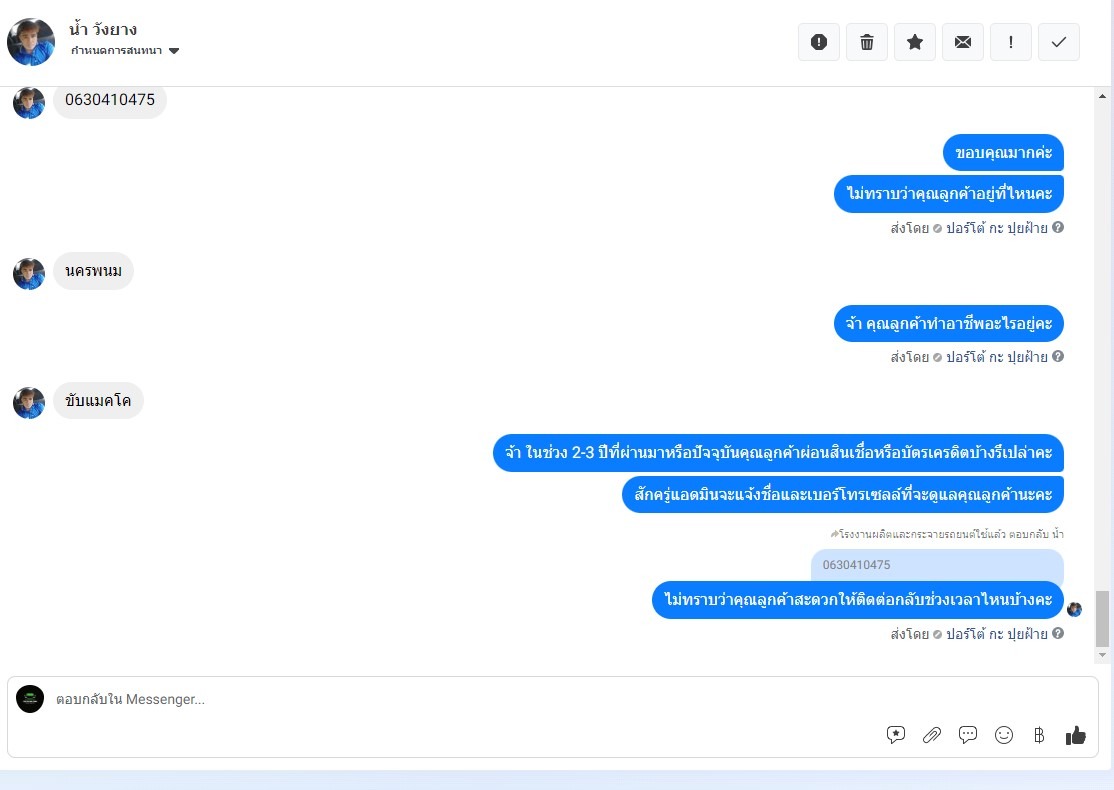
Task: Flag conversation as priority with exclamation icon
Action: [x=1011, y=42]
